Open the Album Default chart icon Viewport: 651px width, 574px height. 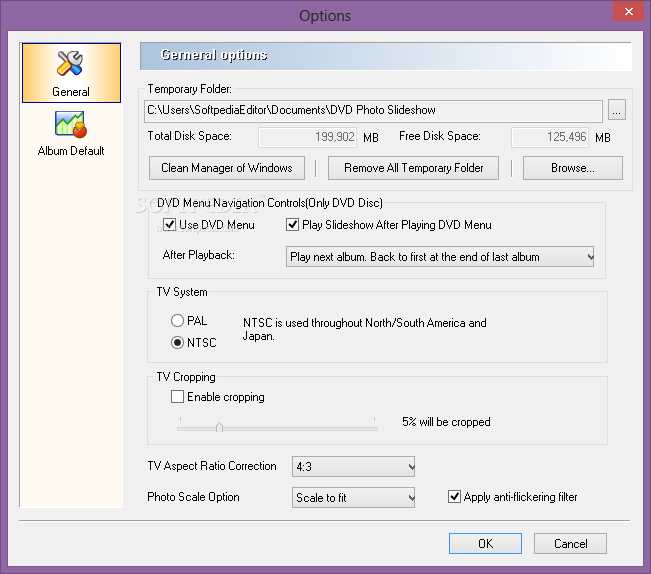(71, 124)
